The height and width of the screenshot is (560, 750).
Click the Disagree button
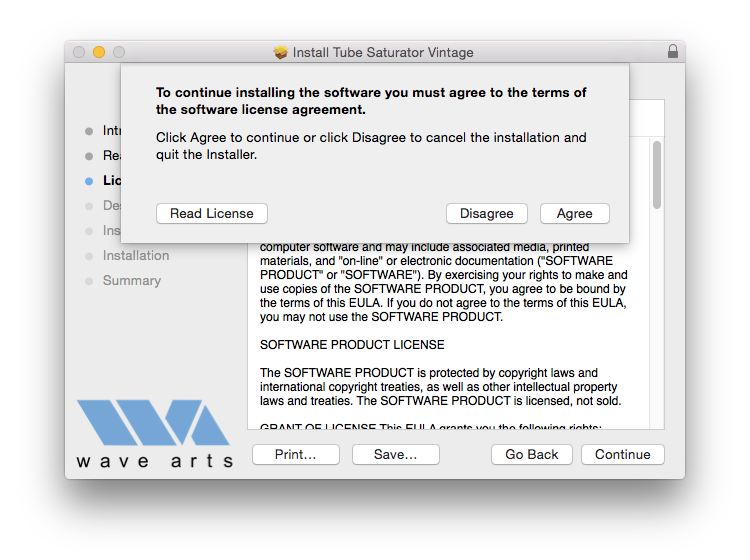486,213
